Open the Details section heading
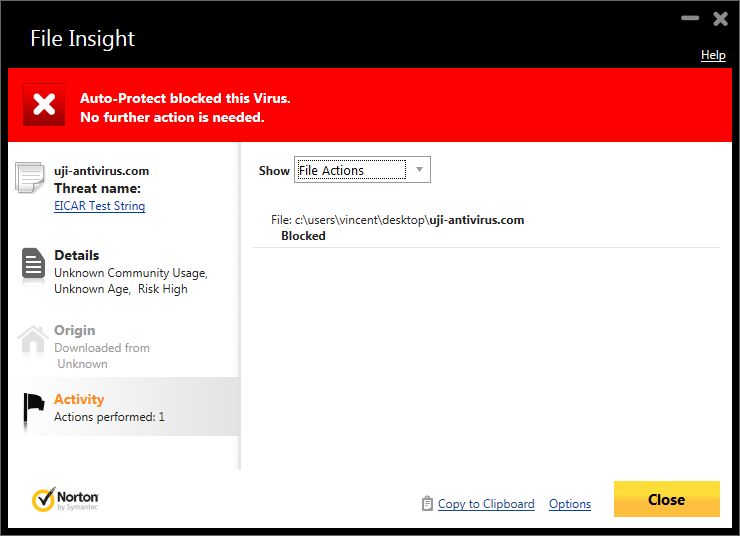Viewport: 740px width, 536px height. pos(76,255)
